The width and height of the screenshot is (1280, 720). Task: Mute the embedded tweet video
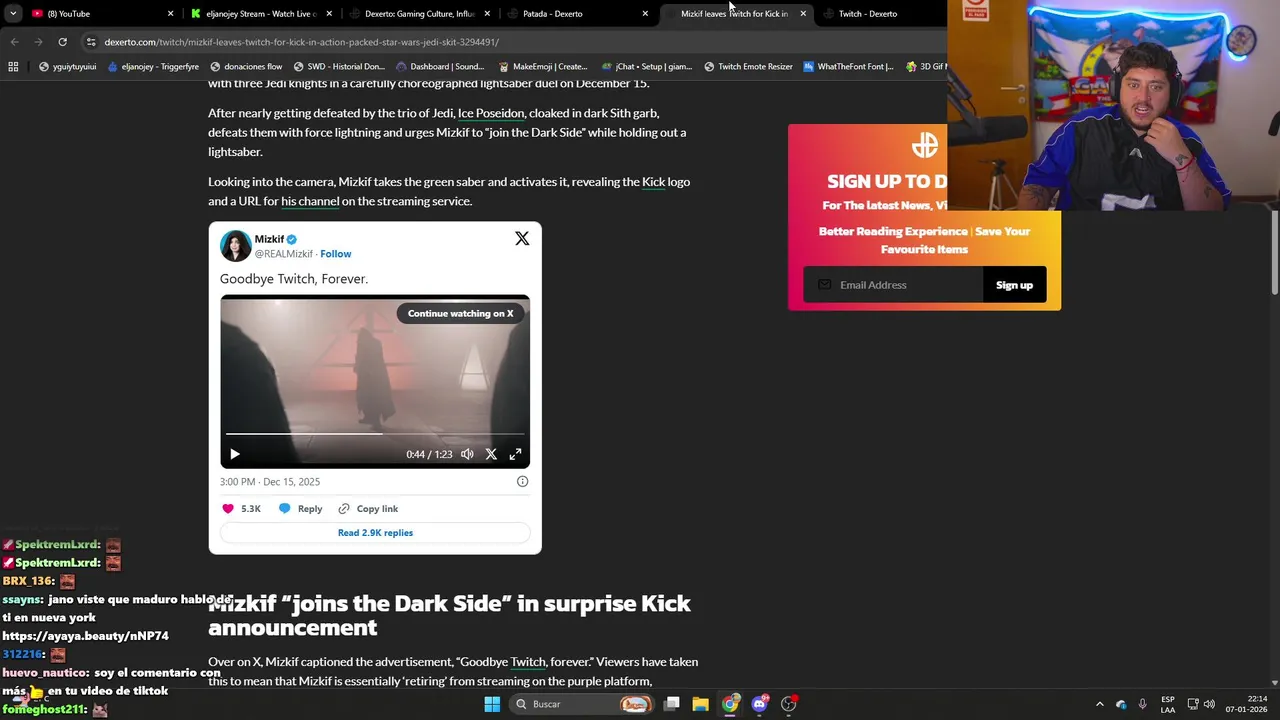[x=467, y=454]
